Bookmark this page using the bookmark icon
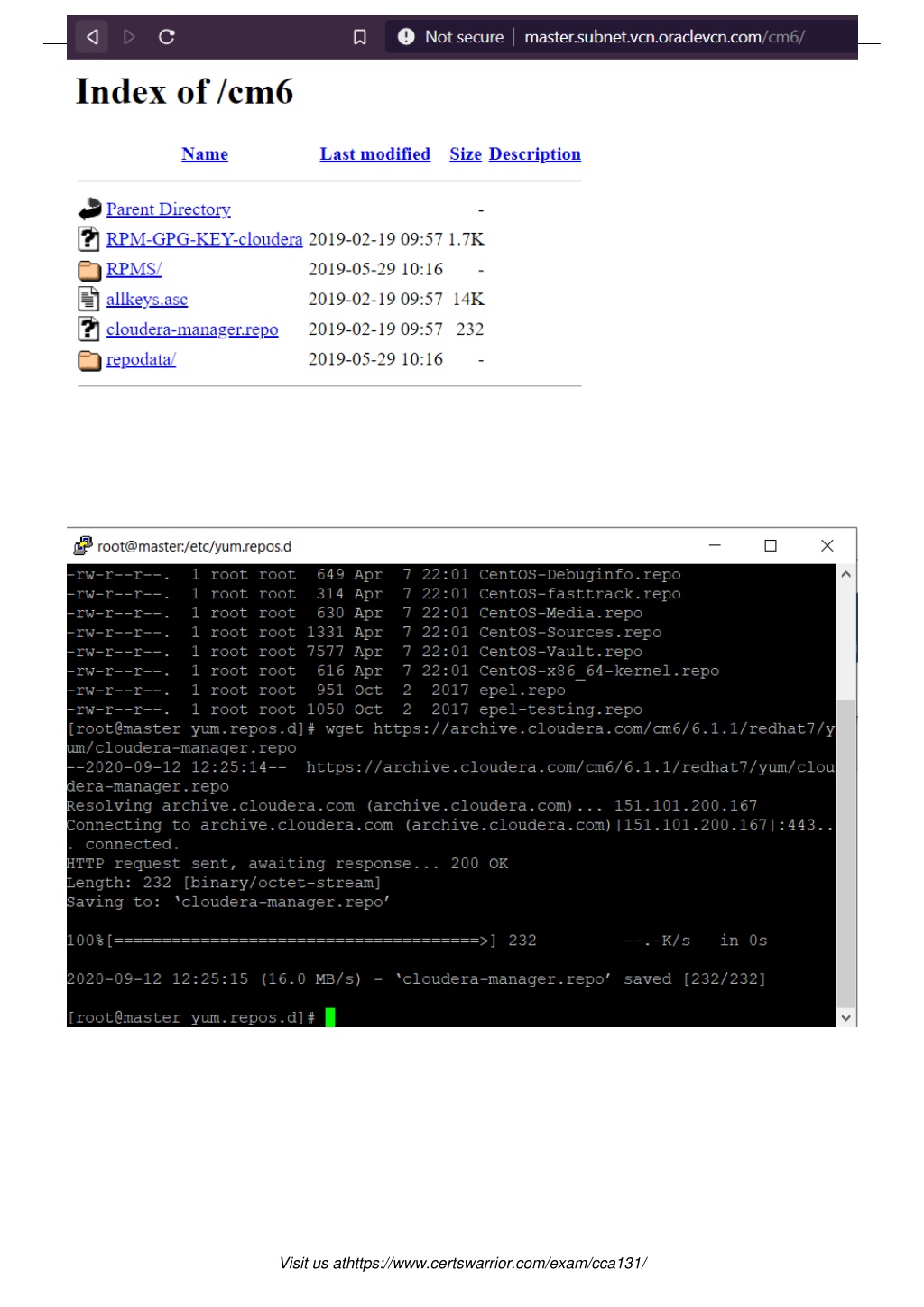Image resolution: width=924 pixels, height=1307 pixels. pyautogui.click(x=359, y=37)
